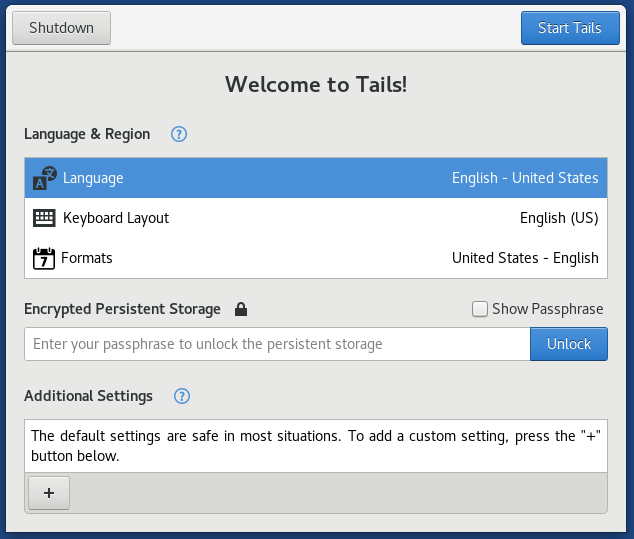Select the Formats row label

tap(87, 258)
